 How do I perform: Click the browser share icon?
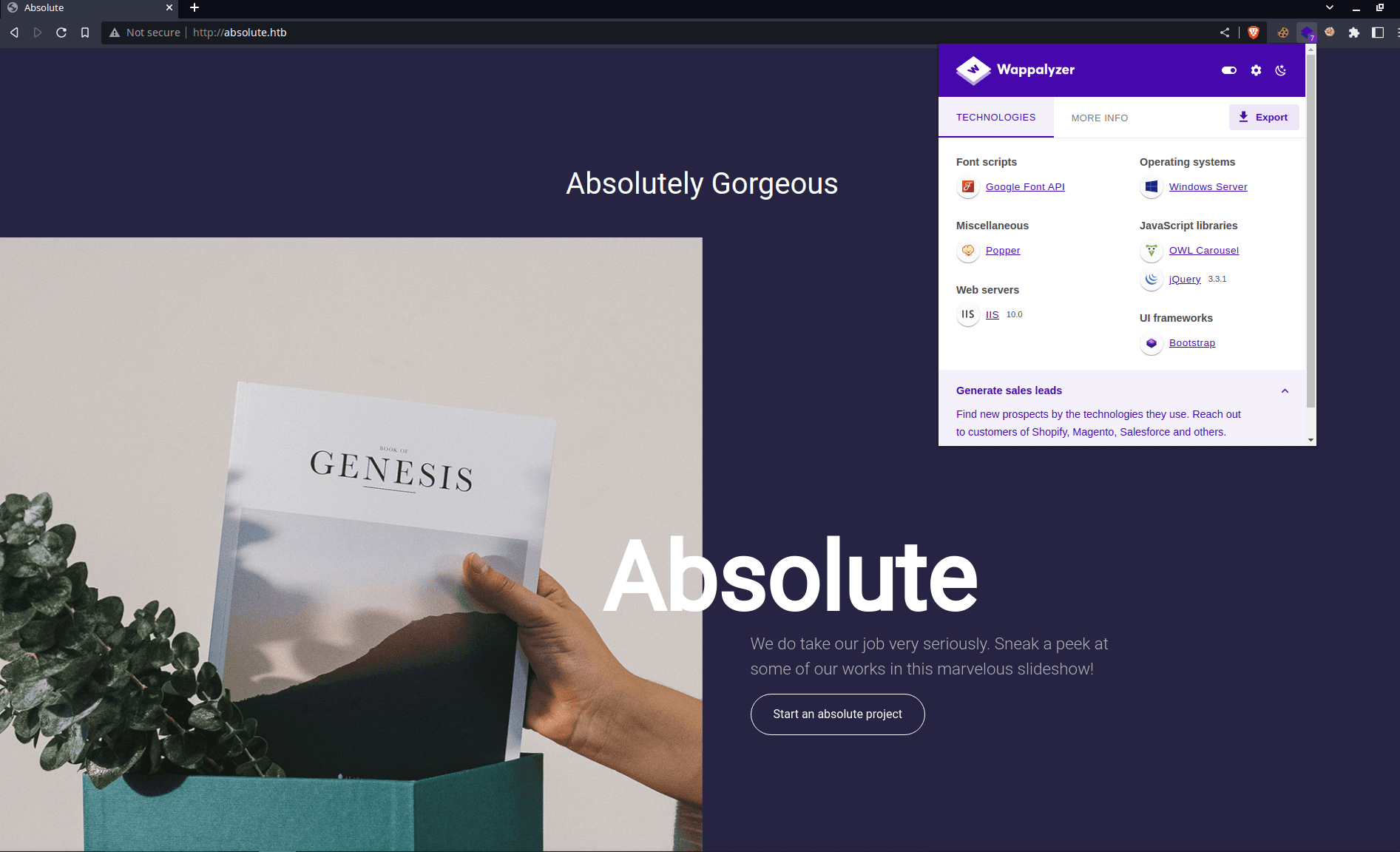coord(1225,33)
